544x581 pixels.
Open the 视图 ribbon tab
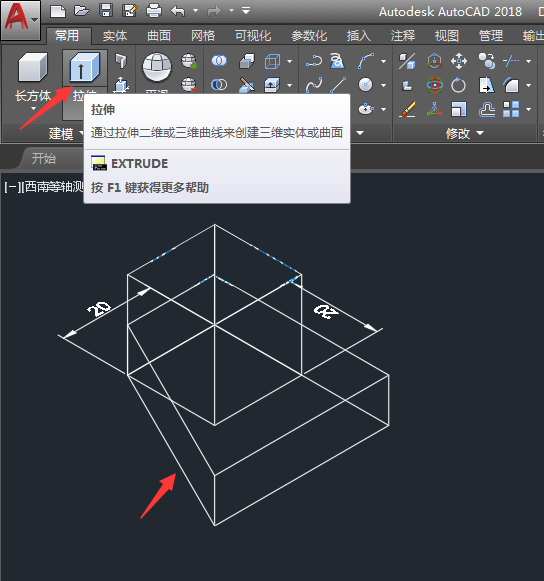[x=447, y=36]
